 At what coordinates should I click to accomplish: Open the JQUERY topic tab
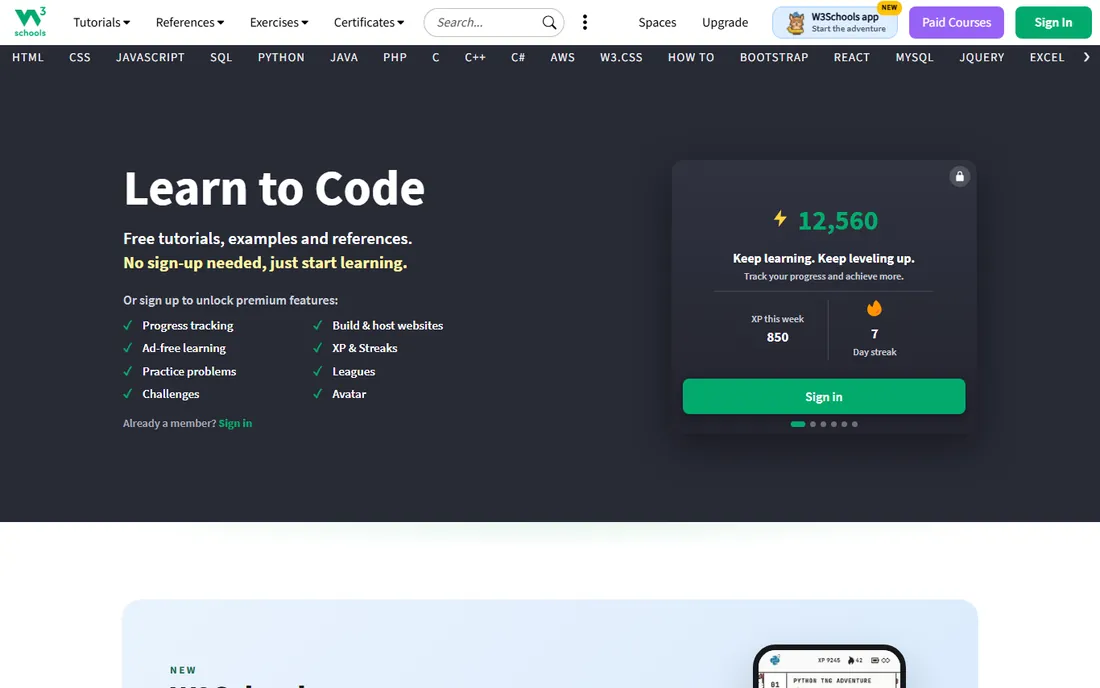[x=981, y=58]
